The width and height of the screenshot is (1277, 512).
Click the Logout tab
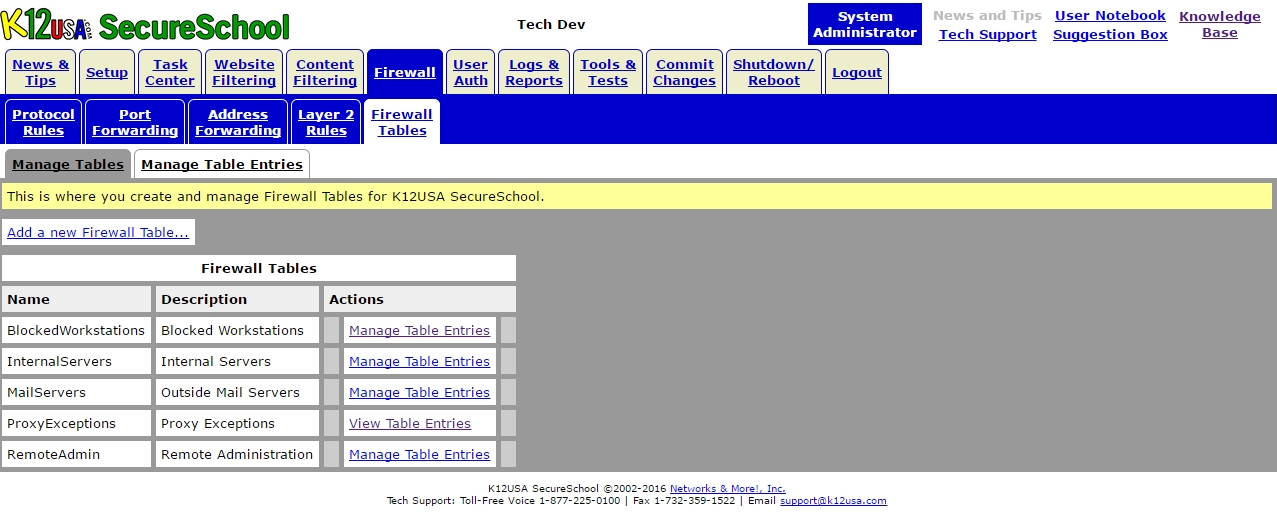tap(857, 72)
